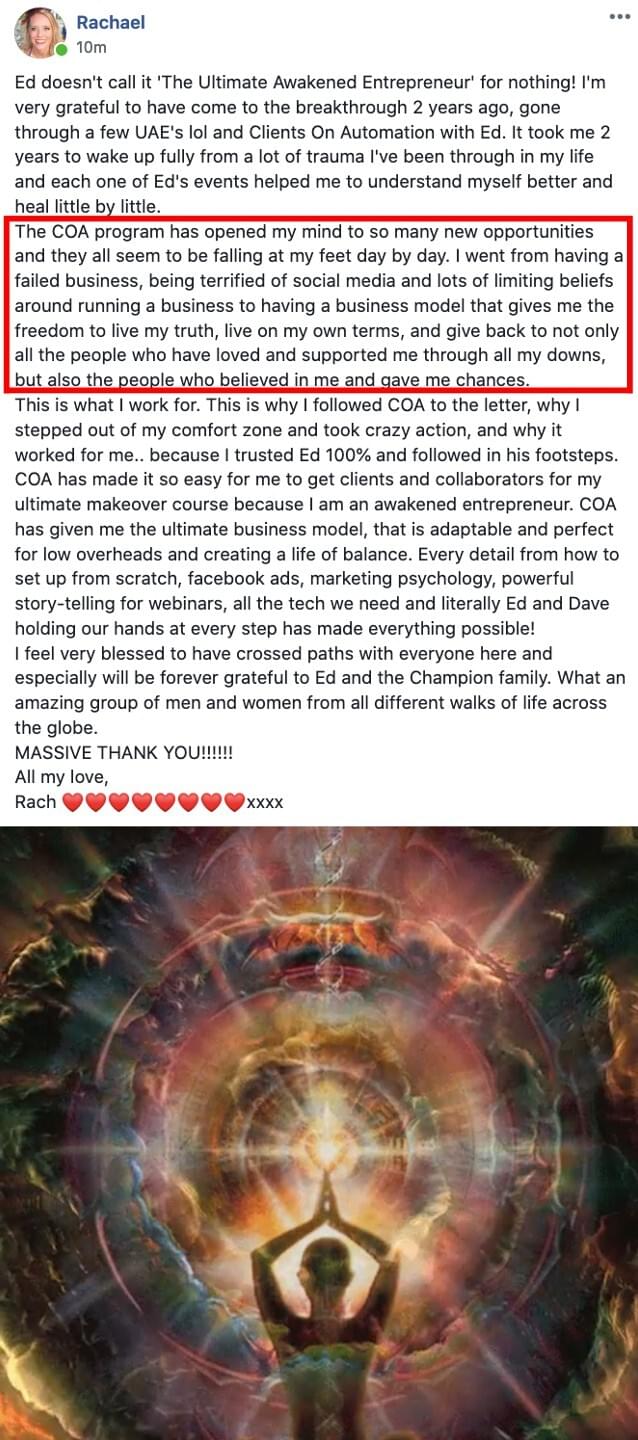Click the row of red heart emojis
The image size is (638, 1440).
pos(153,802)
